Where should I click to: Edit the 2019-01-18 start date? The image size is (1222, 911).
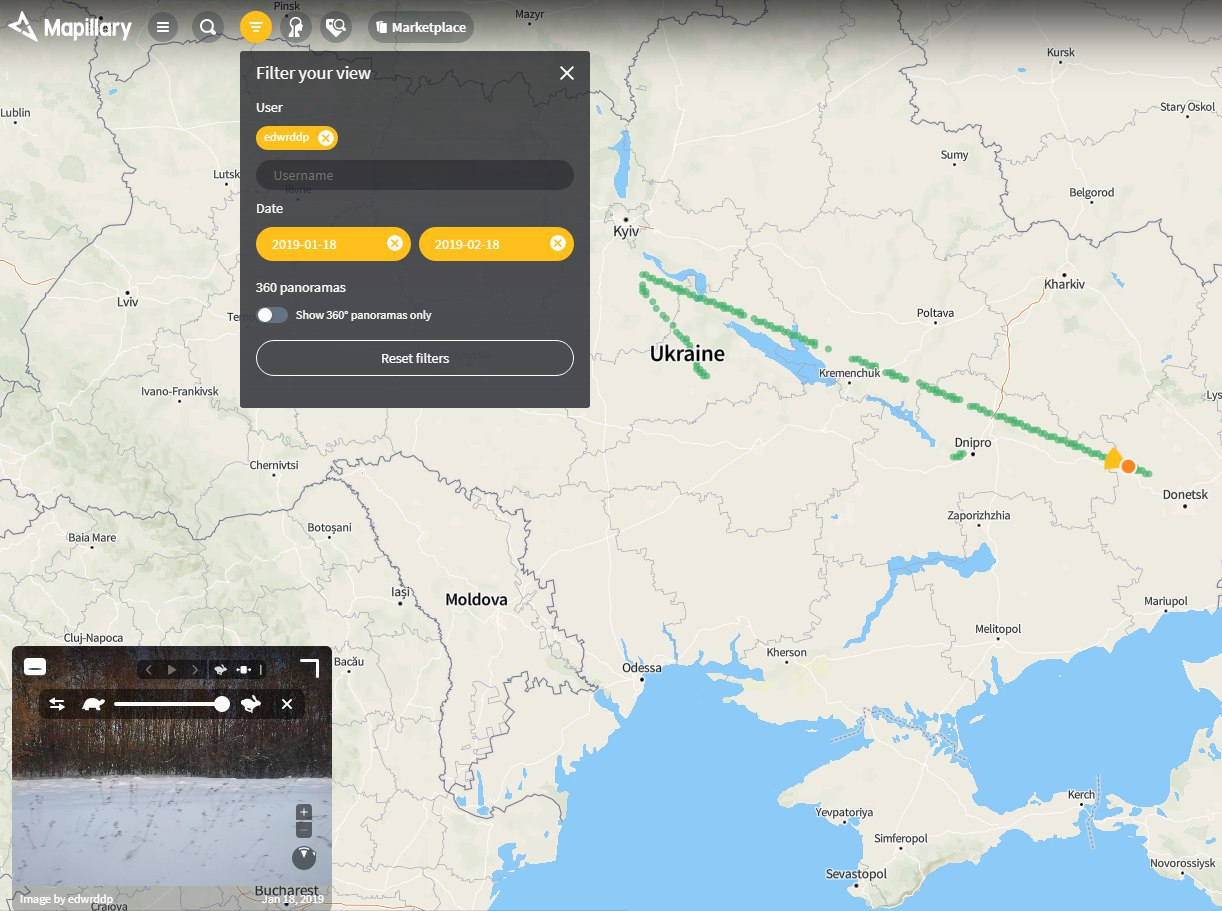pos(318,244)
